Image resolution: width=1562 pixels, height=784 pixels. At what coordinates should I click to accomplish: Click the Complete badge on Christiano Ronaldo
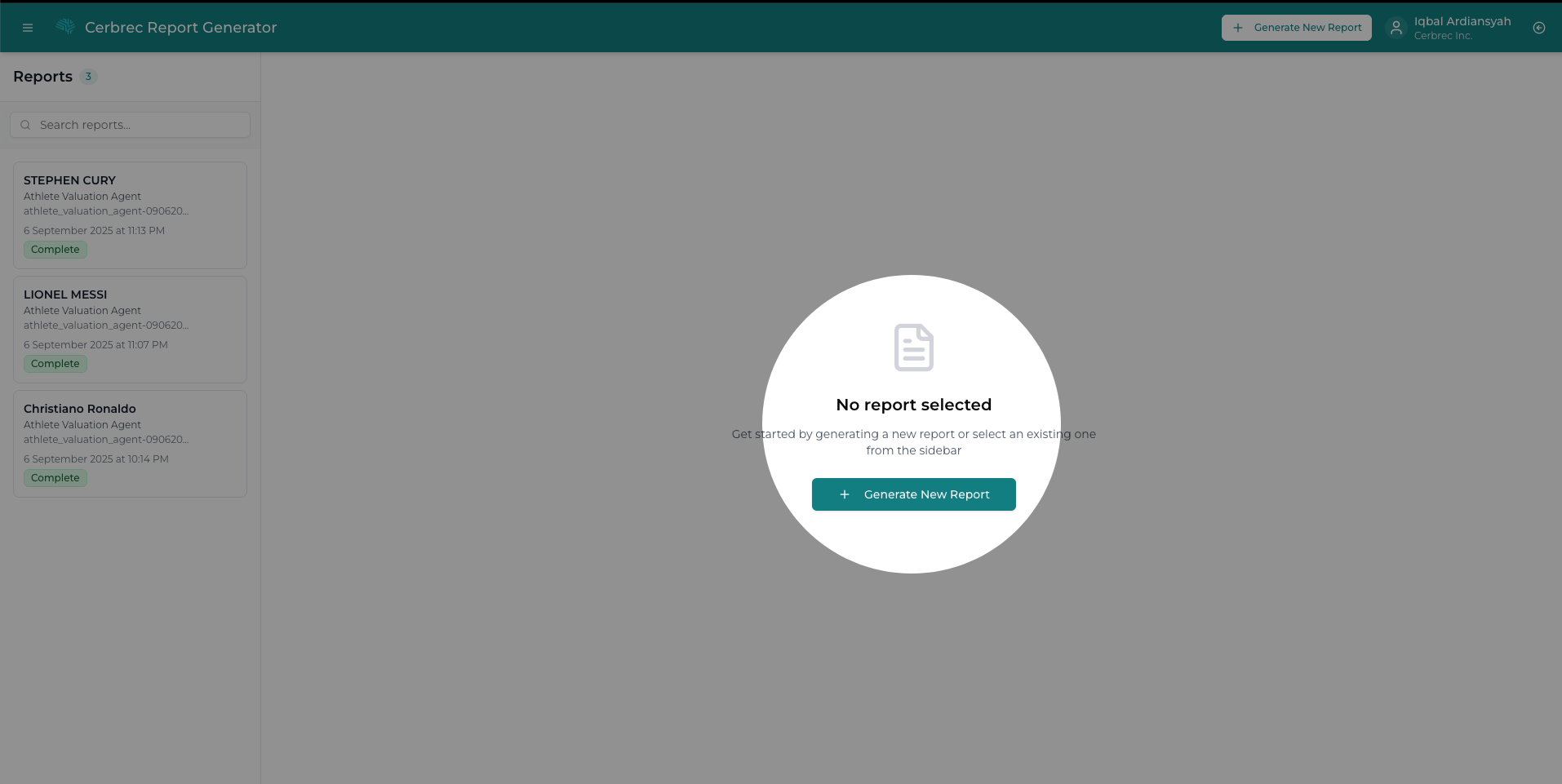point(55,478)
